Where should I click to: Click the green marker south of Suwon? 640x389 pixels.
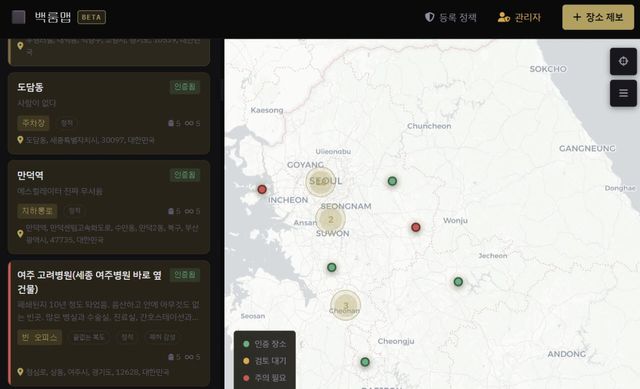click(332, 268)
